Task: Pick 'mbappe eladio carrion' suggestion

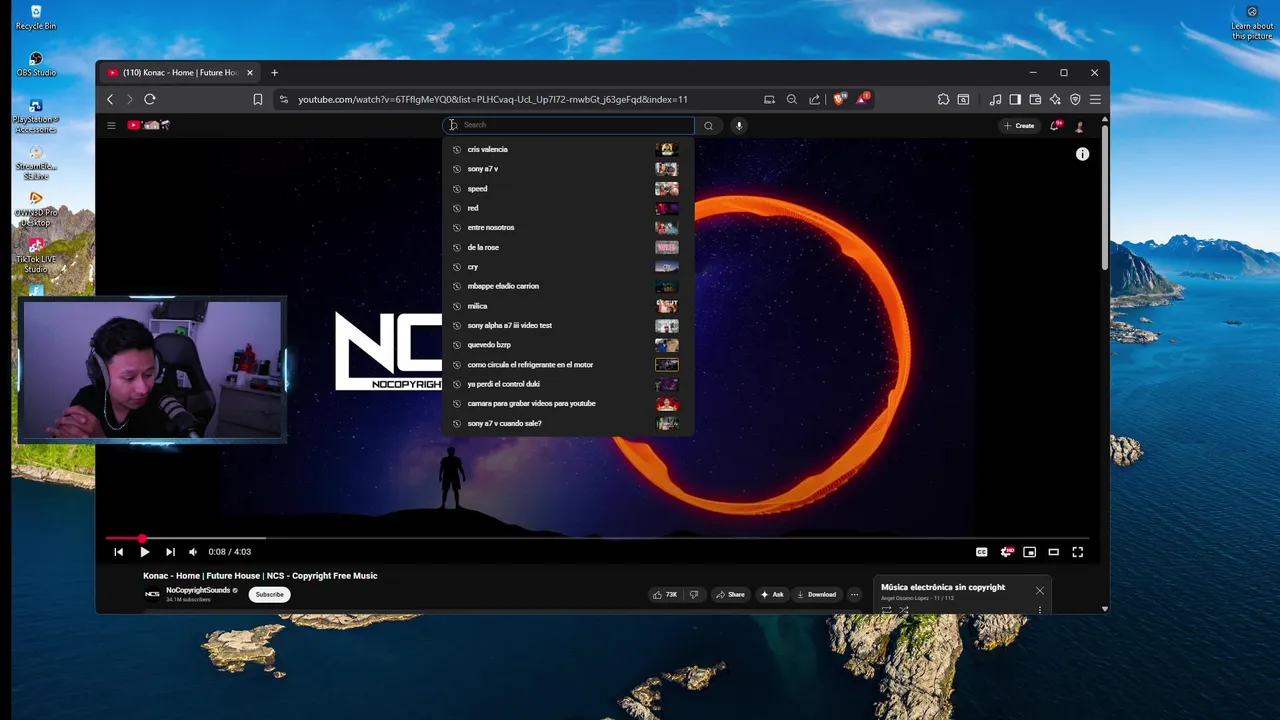Action: [x=568, y=286]
